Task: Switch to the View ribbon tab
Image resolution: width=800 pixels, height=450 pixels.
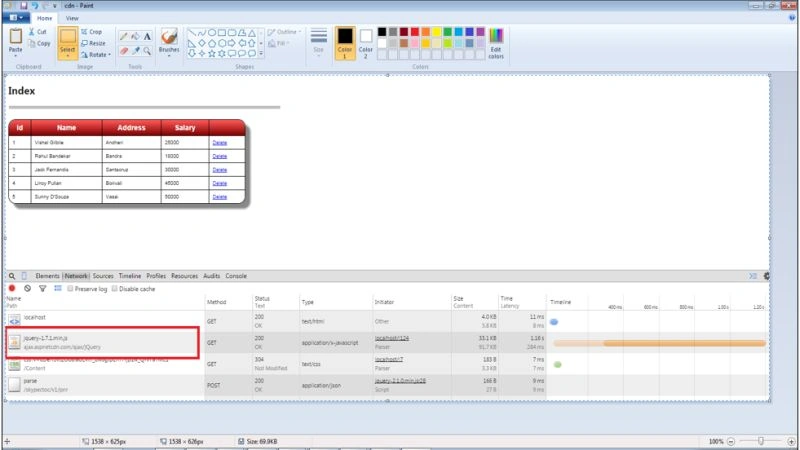Action: [72, 18]
